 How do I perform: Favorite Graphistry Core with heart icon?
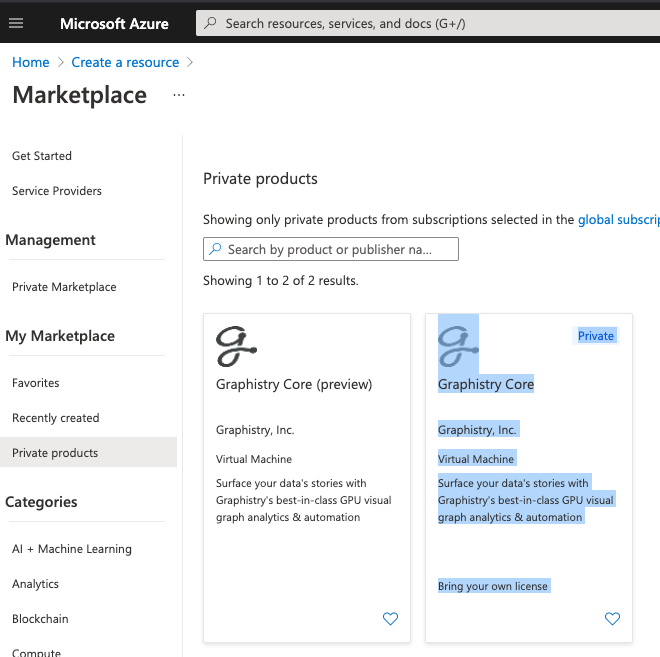pos(612,618)
